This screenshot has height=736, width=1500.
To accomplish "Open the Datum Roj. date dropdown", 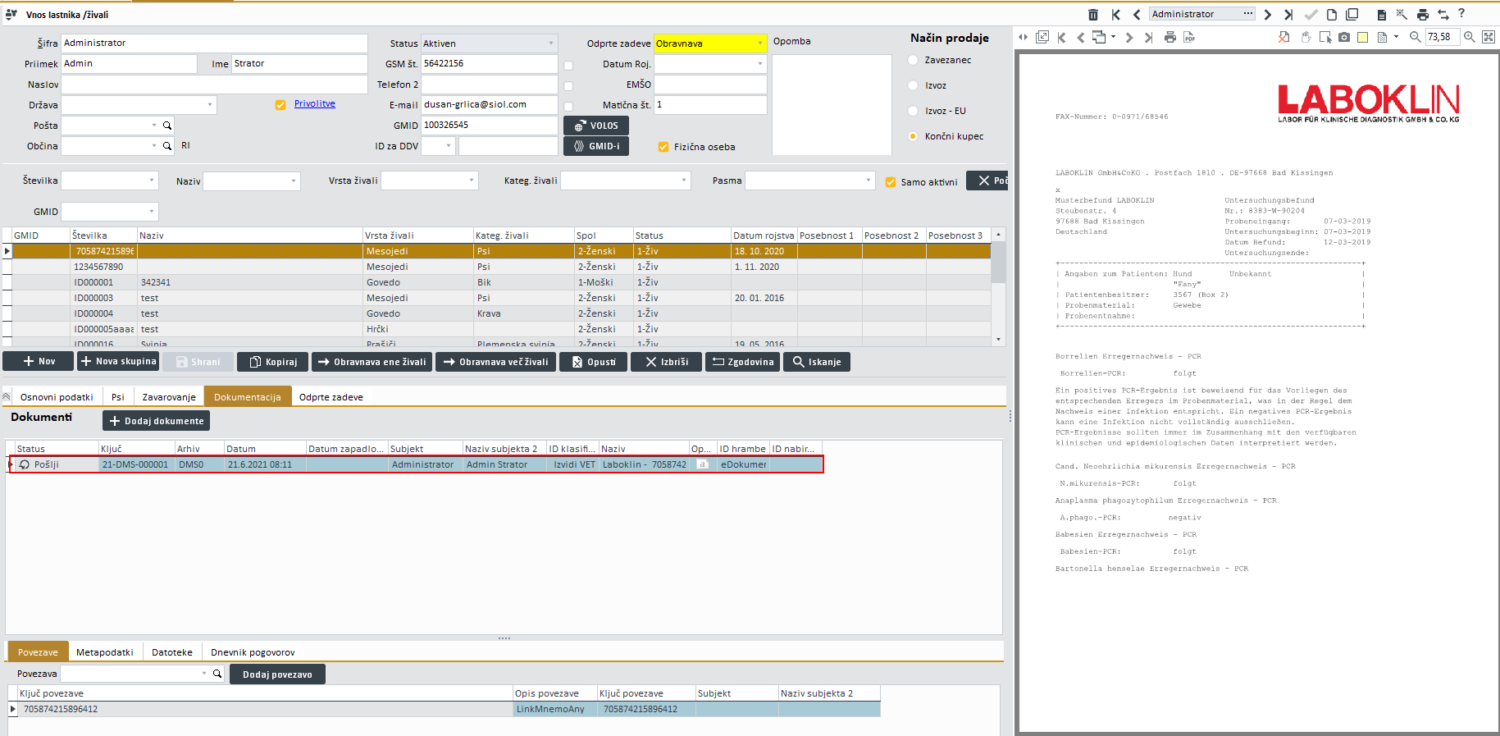I will point(759,64).
